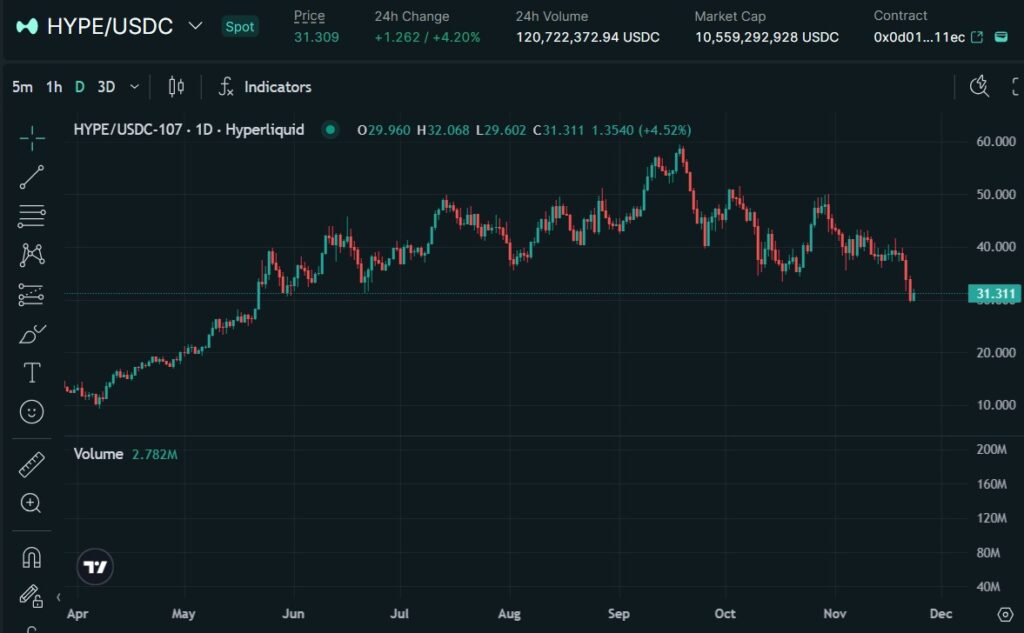
Task: Switch to the 5m timeframe
Action: pos(22,87)
